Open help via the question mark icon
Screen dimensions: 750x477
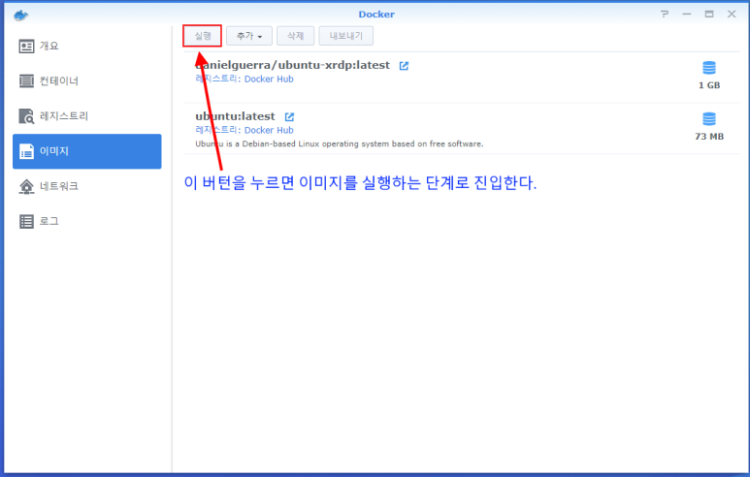(x=664, y=14)
